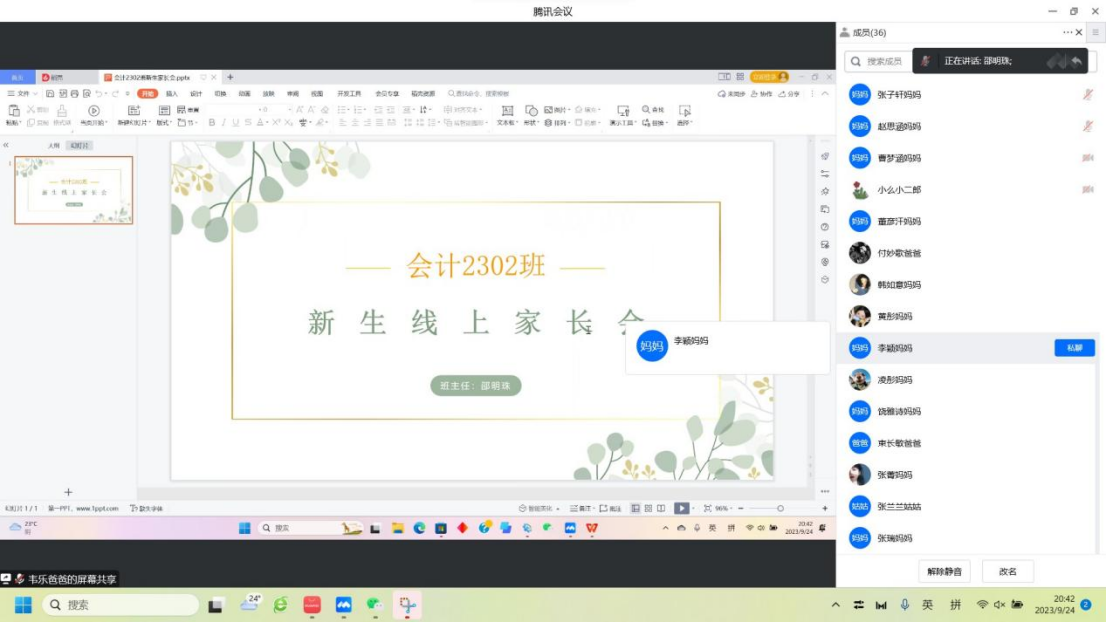
Task: Open the Windows Start menu
Action: coord(23,605)
